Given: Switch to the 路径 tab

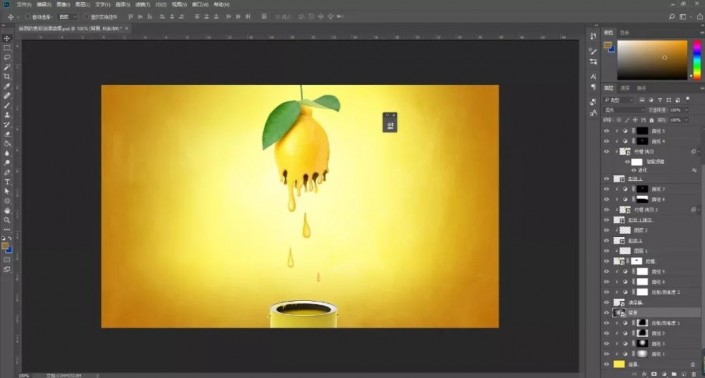Looking at the screenshot, I should (642, 88).
